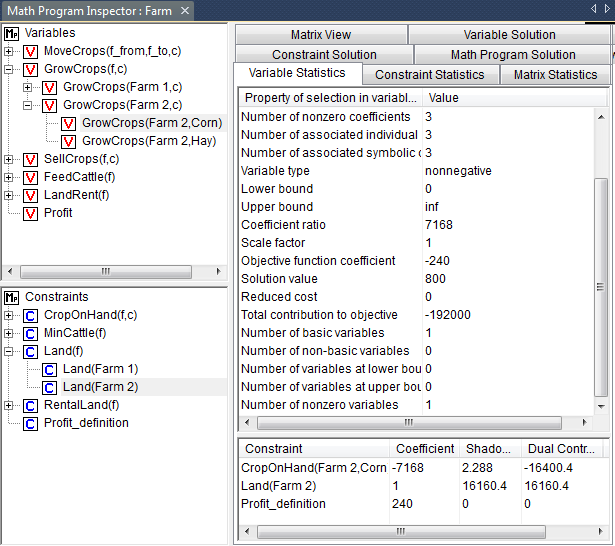Screen dimensions: 615x546
Task: Click the Solution value 800 cell
Action: [435, 279]
